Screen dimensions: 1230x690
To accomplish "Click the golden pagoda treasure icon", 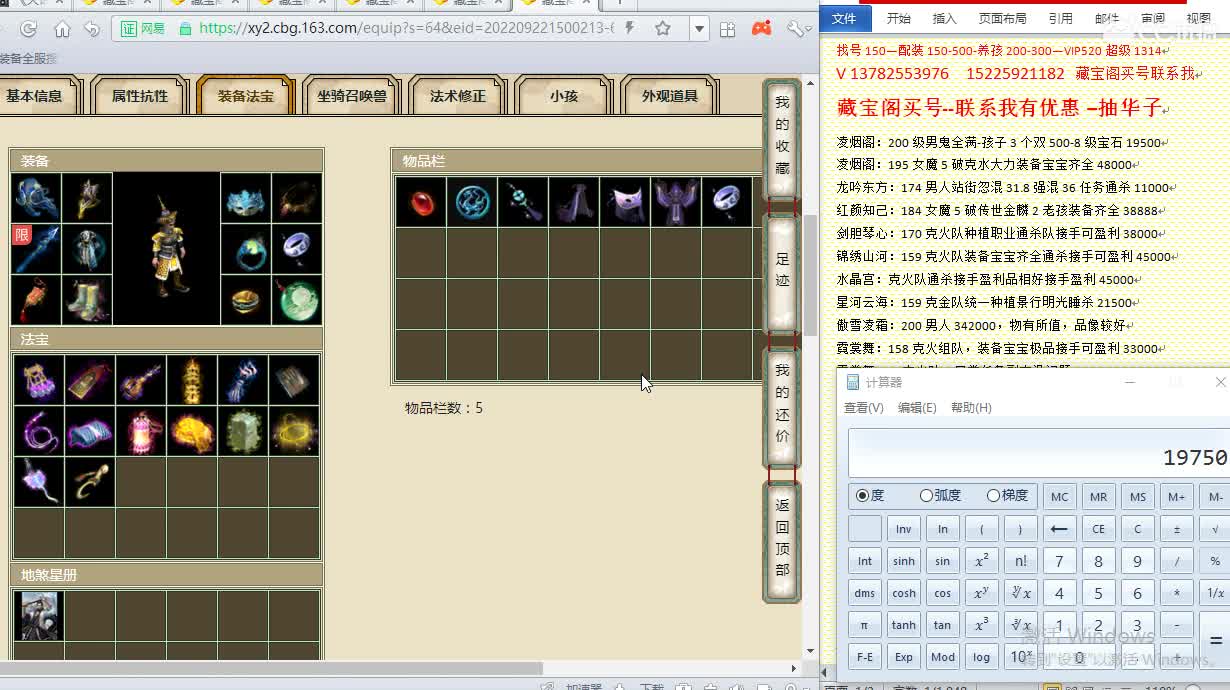I will (191, 380).
